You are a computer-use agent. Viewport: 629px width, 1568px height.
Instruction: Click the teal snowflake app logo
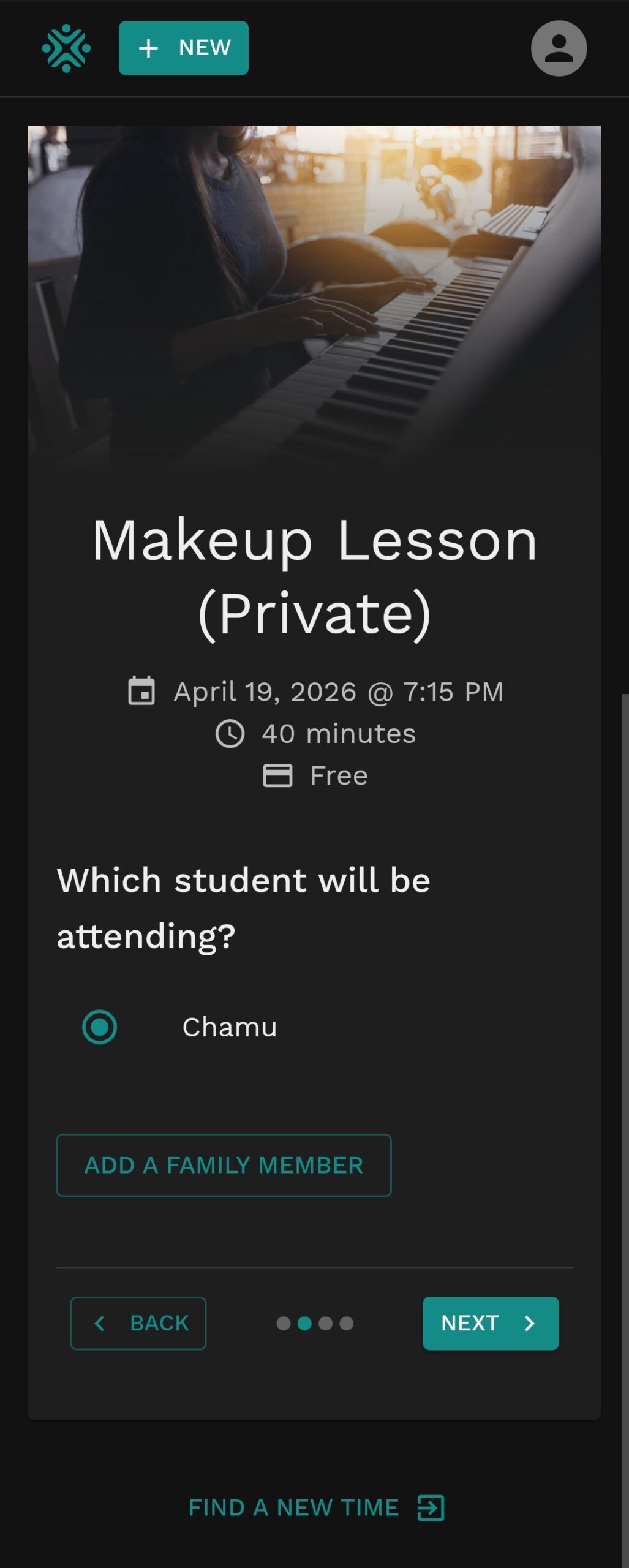tap(66, 48)
